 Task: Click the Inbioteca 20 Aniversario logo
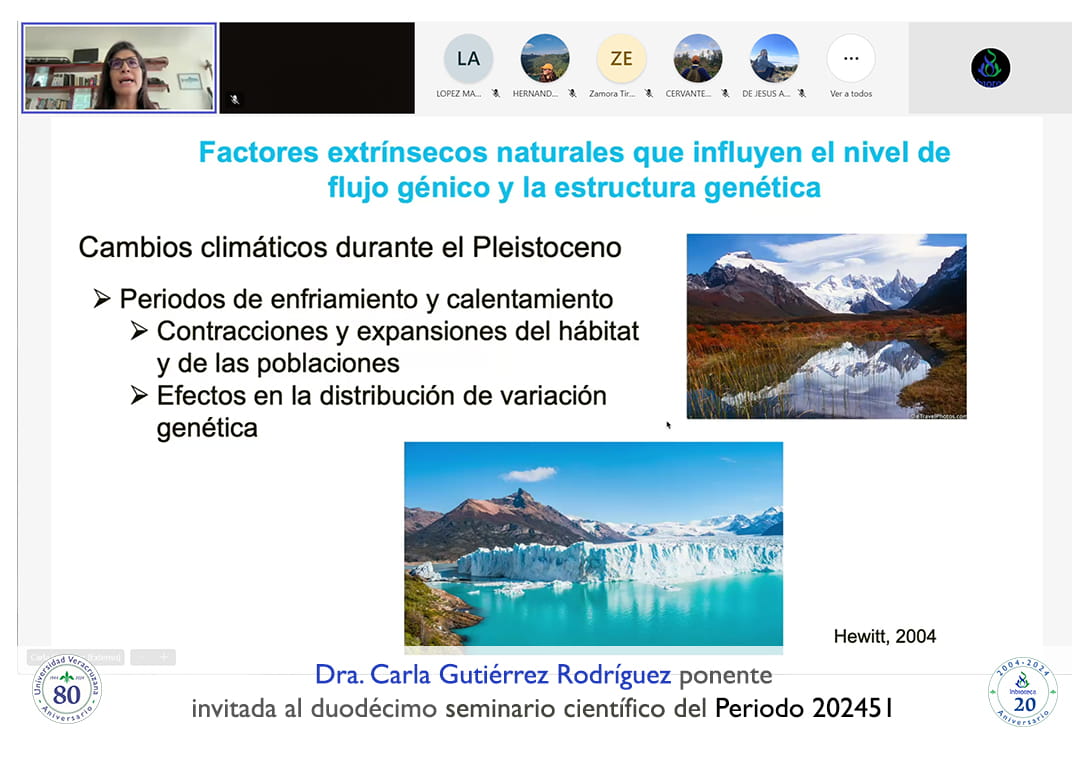coord(1023,691)
